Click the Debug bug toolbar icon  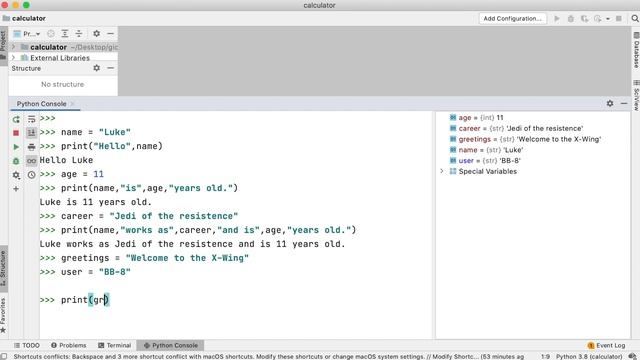[571, 18]
